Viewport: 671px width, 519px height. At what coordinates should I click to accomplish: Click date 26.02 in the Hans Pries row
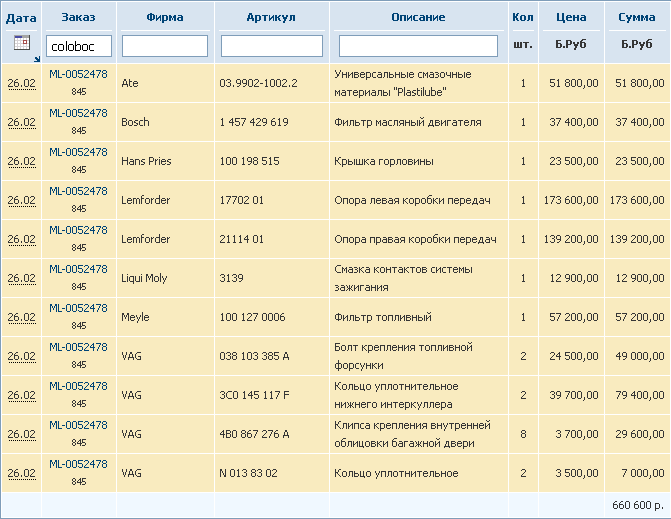pos(21,161)
